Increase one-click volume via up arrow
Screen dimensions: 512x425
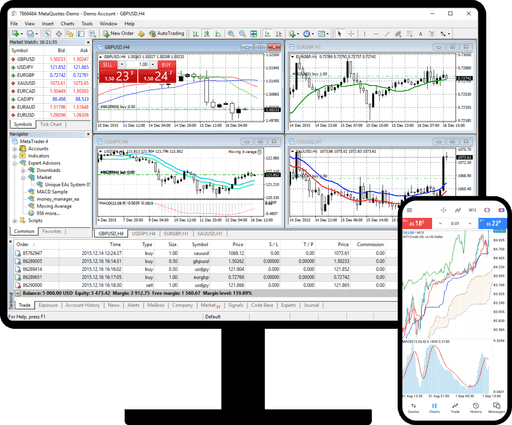coord(153,64)
